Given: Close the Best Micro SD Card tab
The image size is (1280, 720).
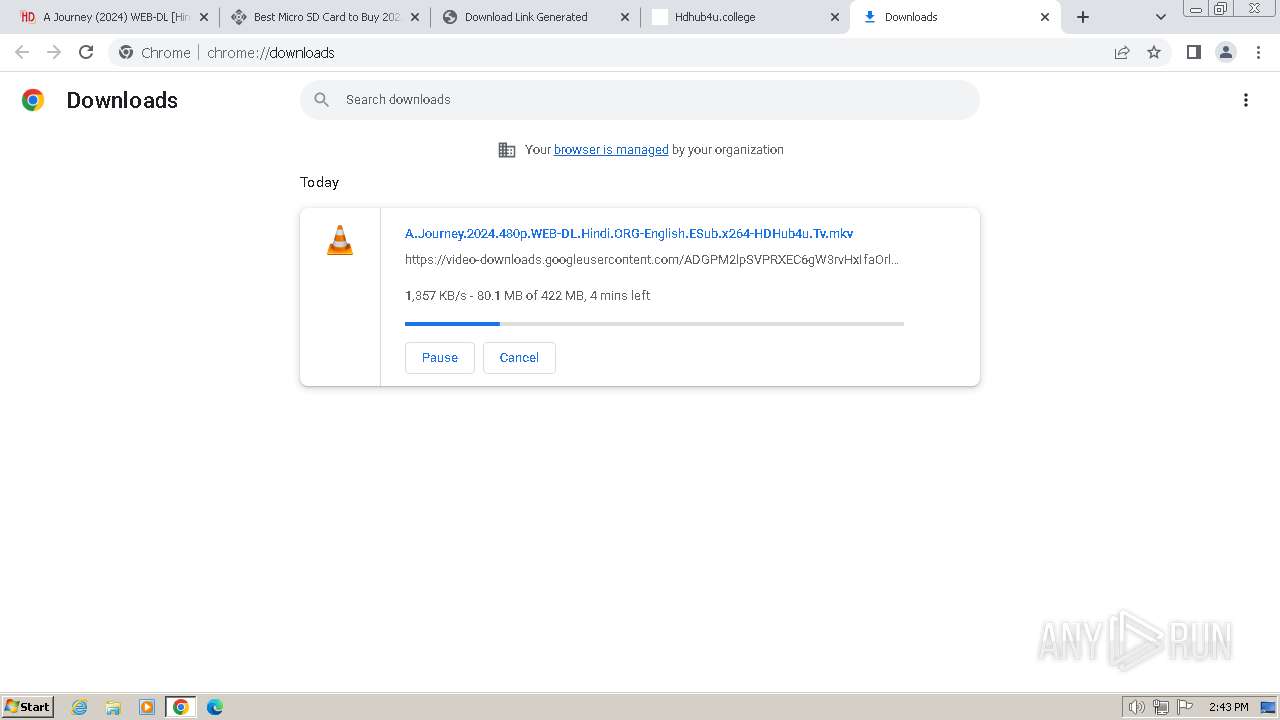Looking at the screenshot, I should click(415, 17).
